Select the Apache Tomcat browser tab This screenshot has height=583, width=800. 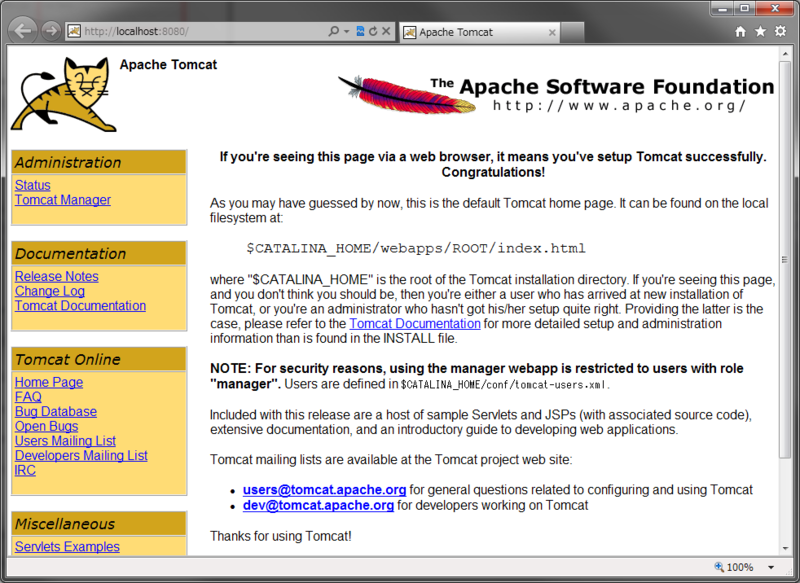pos(480,32)
